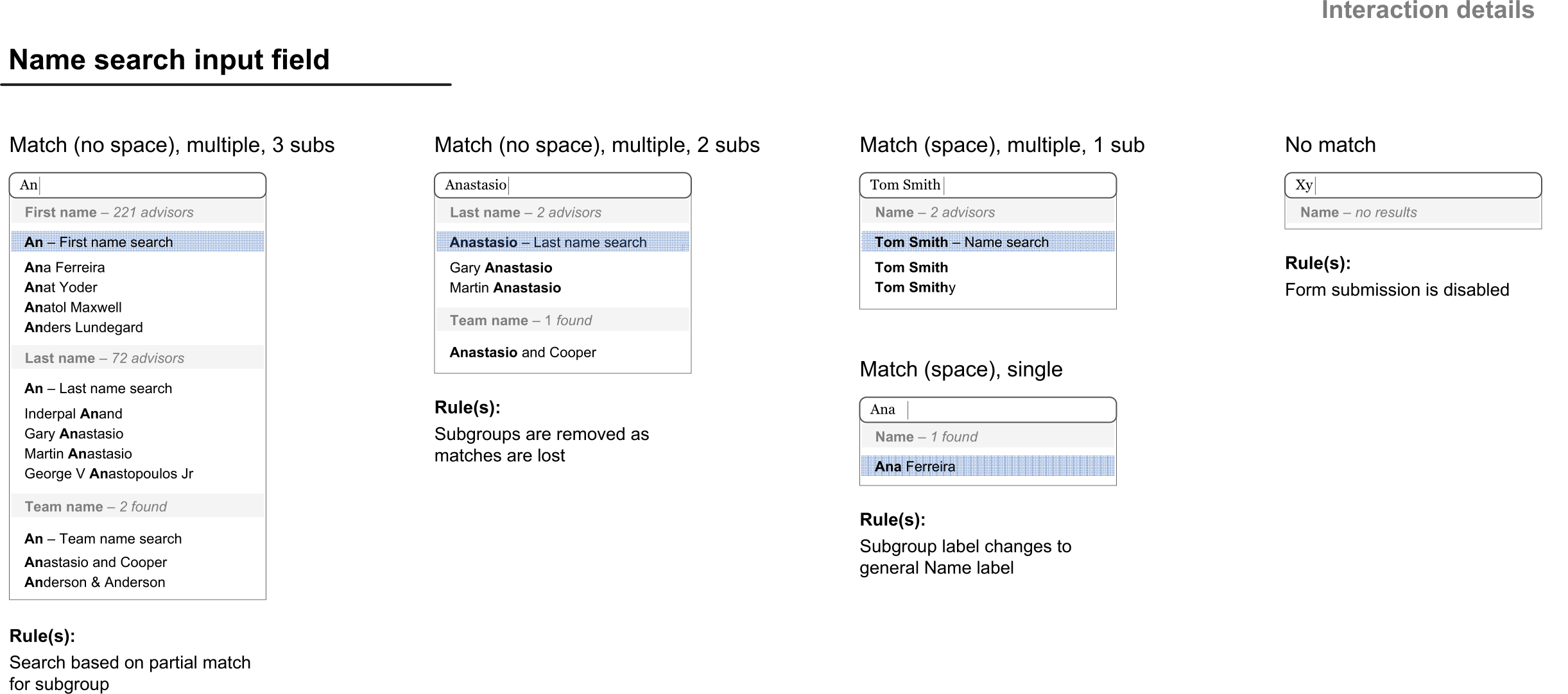The image size is (1568, 694).
Task: Click the "Xy" search input field
Action: point(1413,185)
